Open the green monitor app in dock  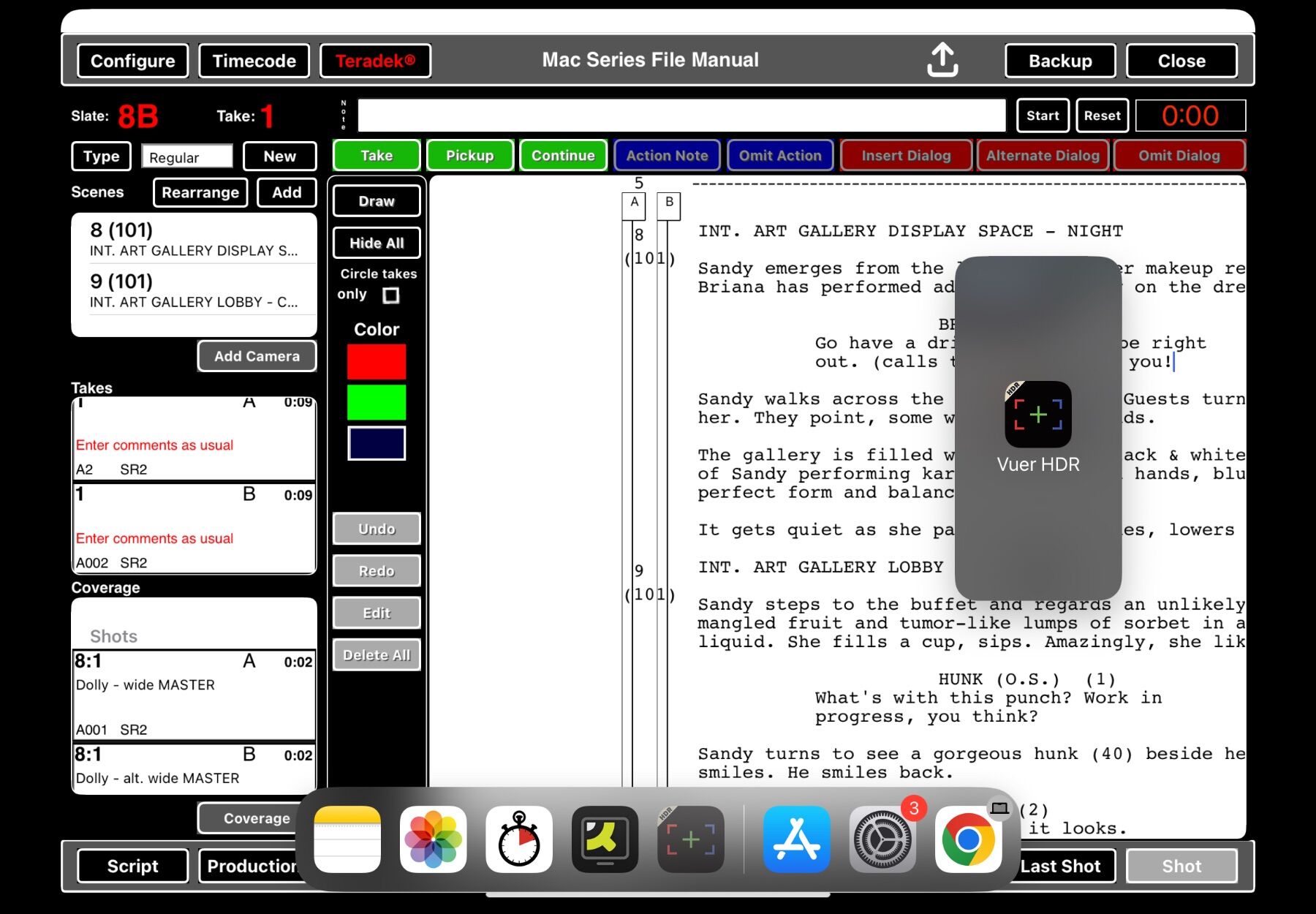605,839
